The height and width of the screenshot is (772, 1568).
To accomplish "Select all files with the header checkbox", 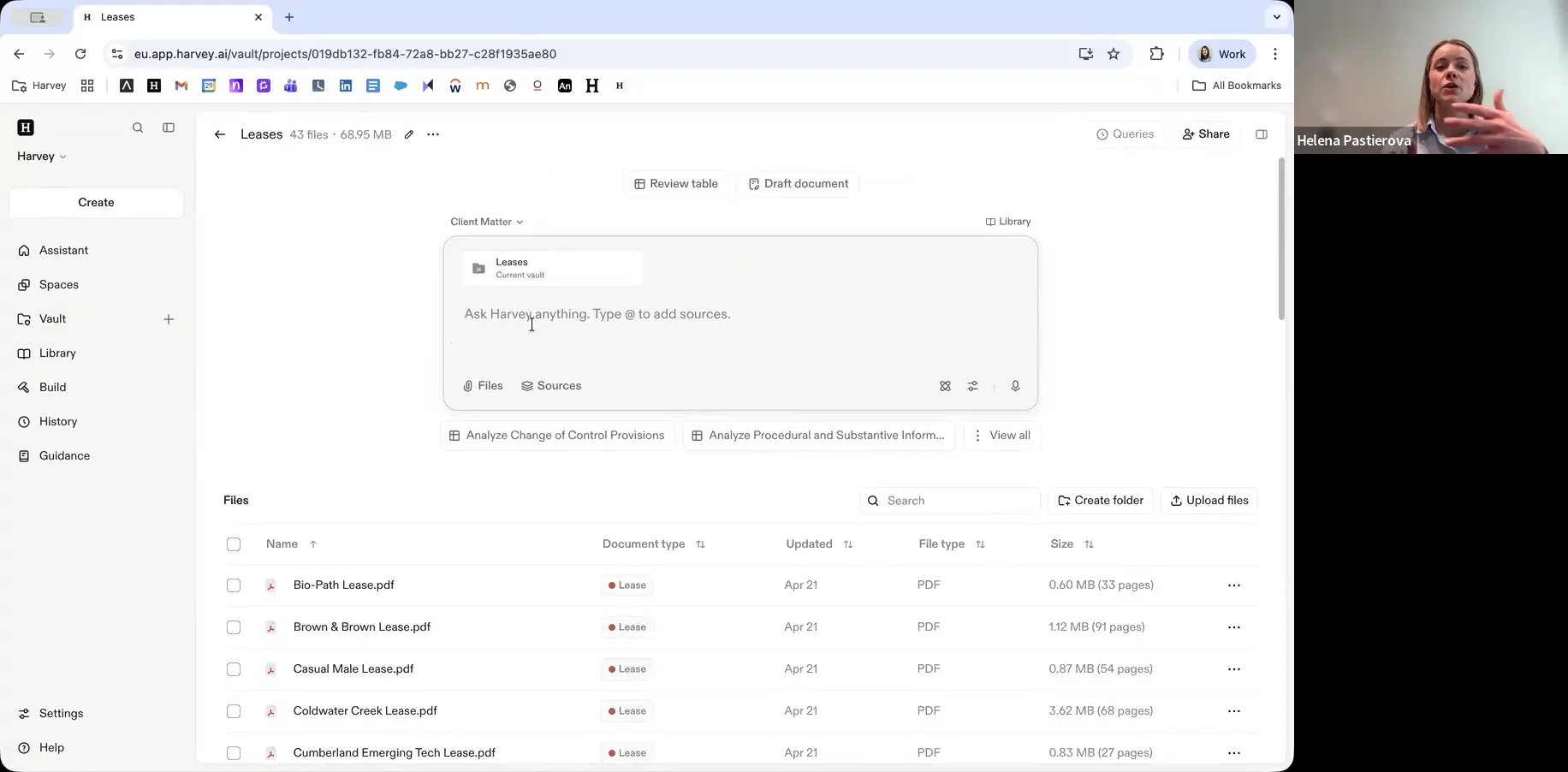I will (234, 544).
